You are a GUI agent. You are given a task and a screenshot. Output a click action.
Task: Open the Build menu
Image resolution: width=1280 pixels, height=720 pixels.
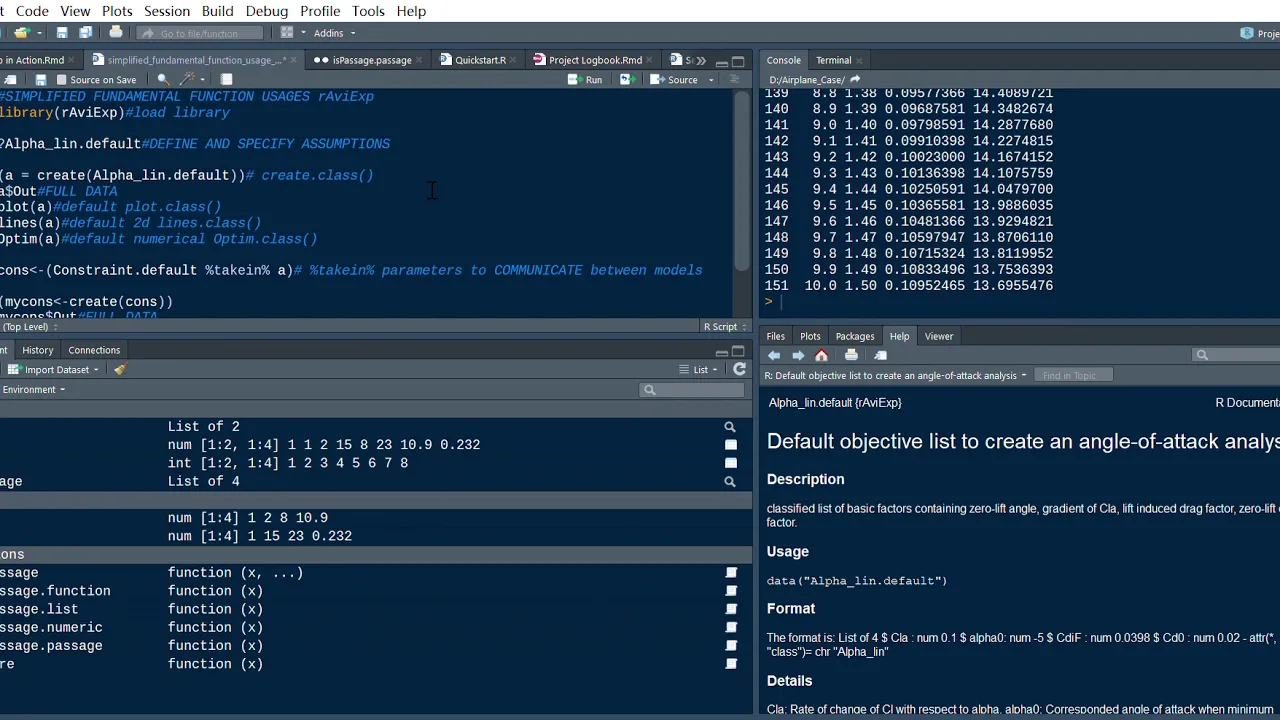[217, 11]
